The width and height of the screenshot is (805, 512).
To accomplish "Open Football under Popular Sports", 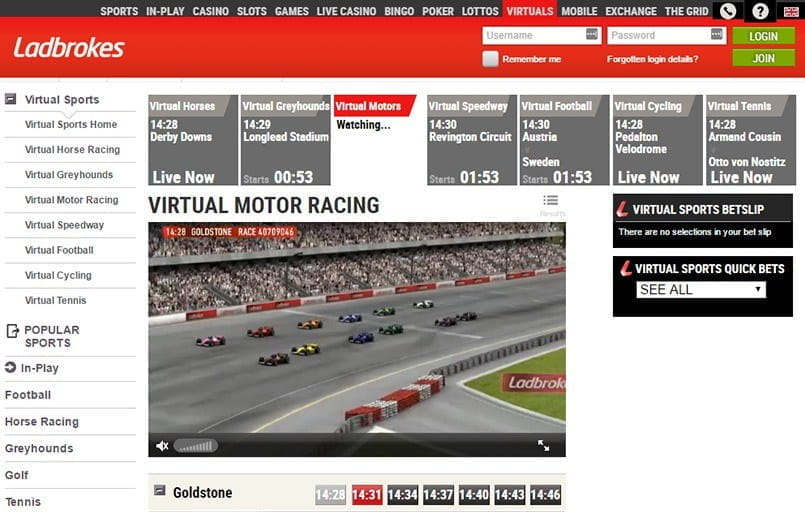I will click(x=28, y=395).
